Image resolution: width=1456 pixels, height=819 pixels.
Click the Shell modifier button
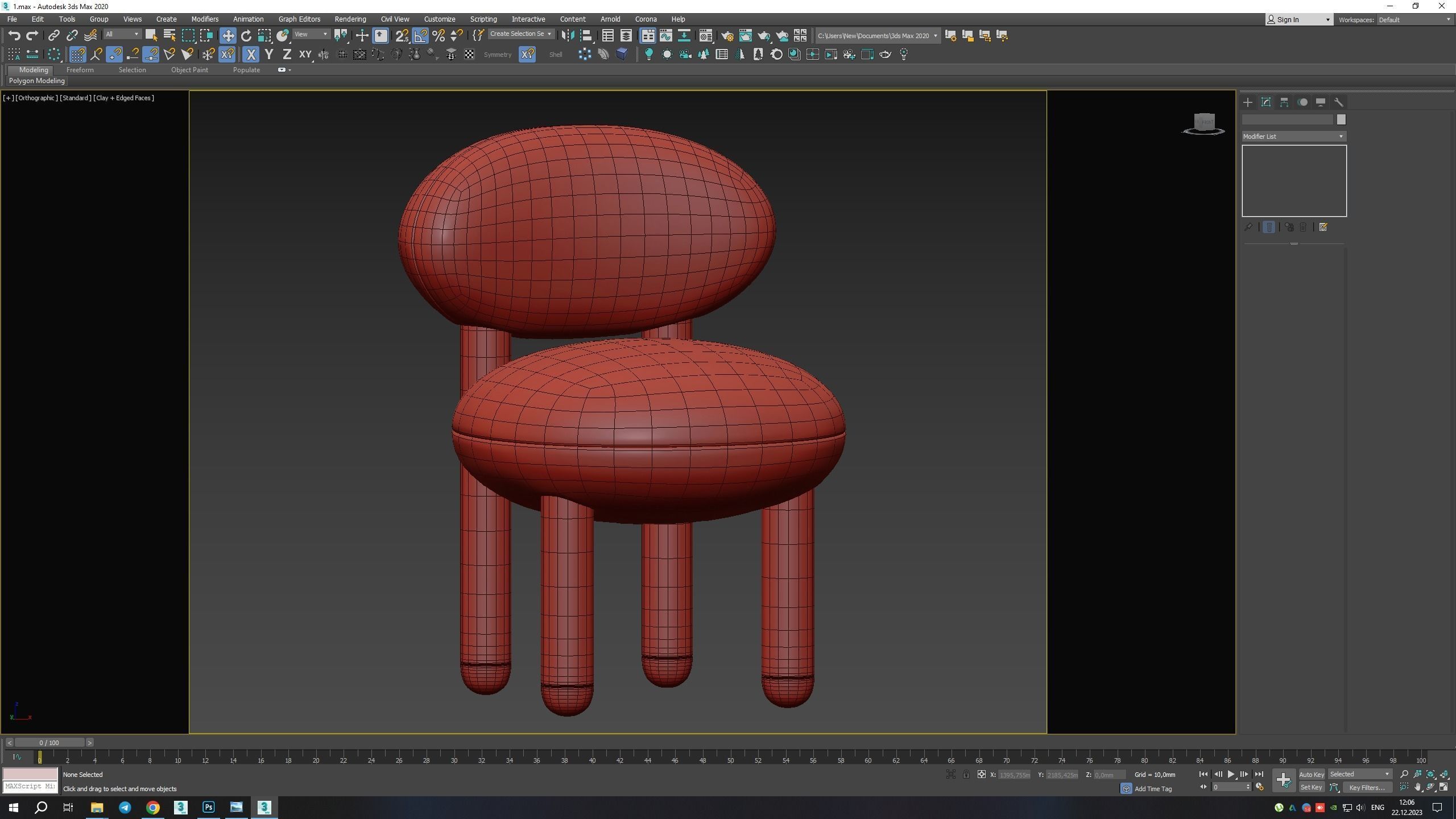556,55
